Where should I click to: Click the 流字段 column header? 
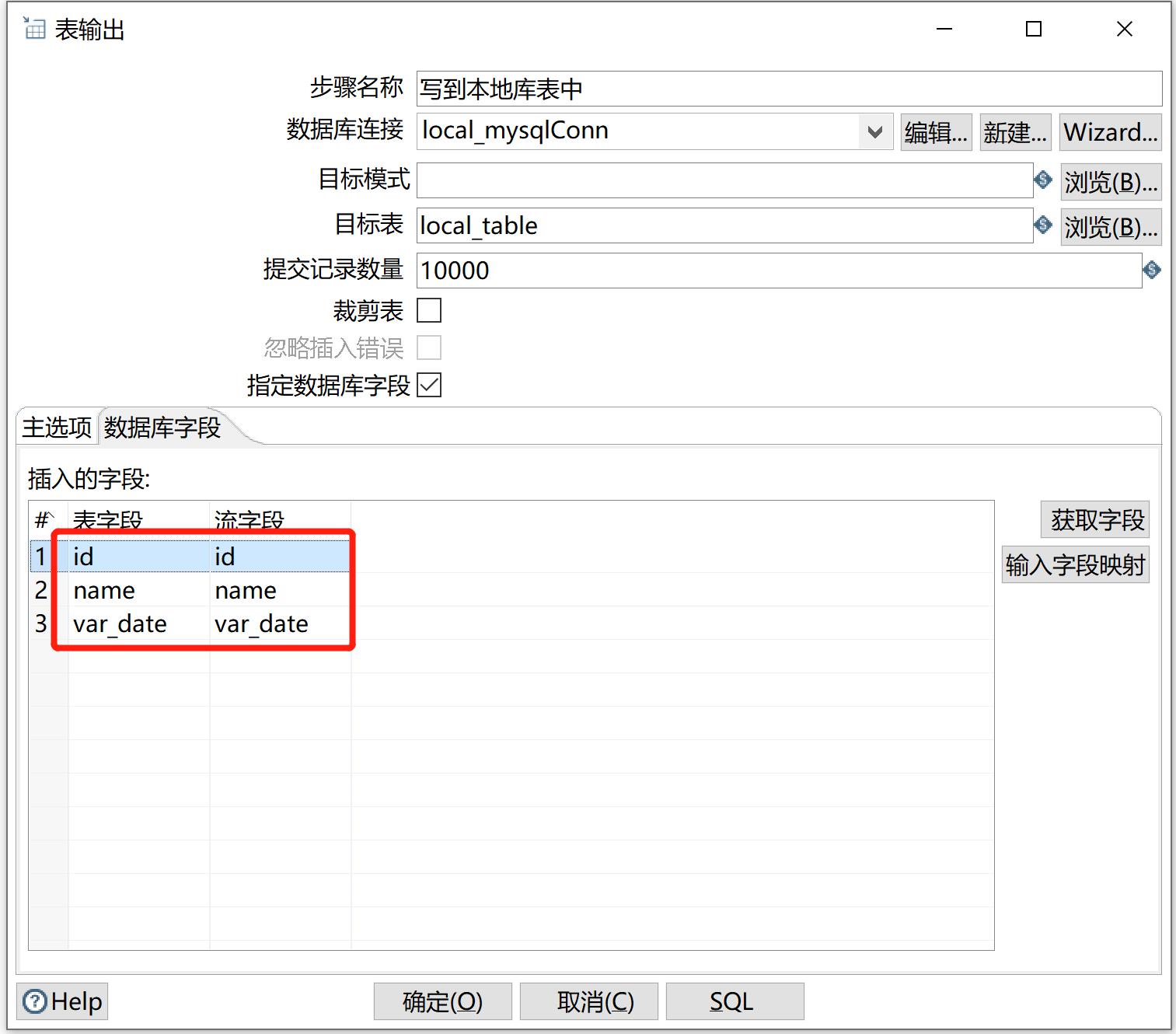281,519
